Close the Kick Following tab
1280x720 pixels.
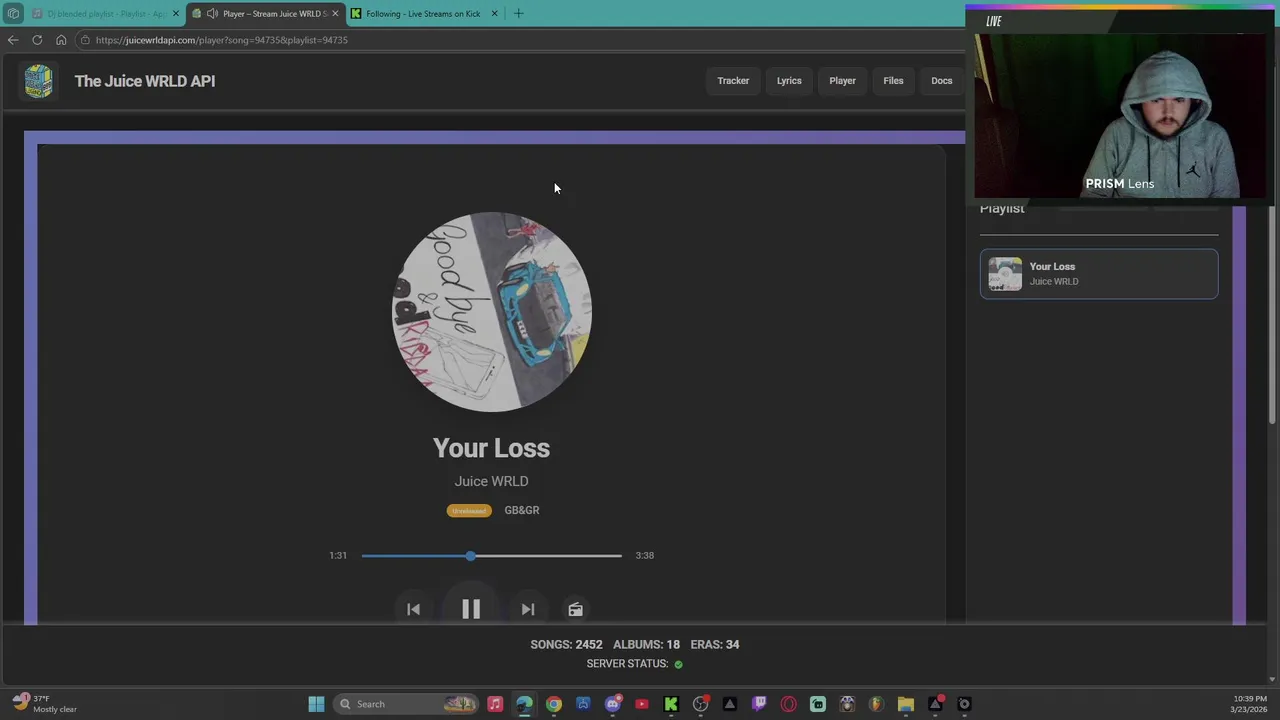coord(494,13)
